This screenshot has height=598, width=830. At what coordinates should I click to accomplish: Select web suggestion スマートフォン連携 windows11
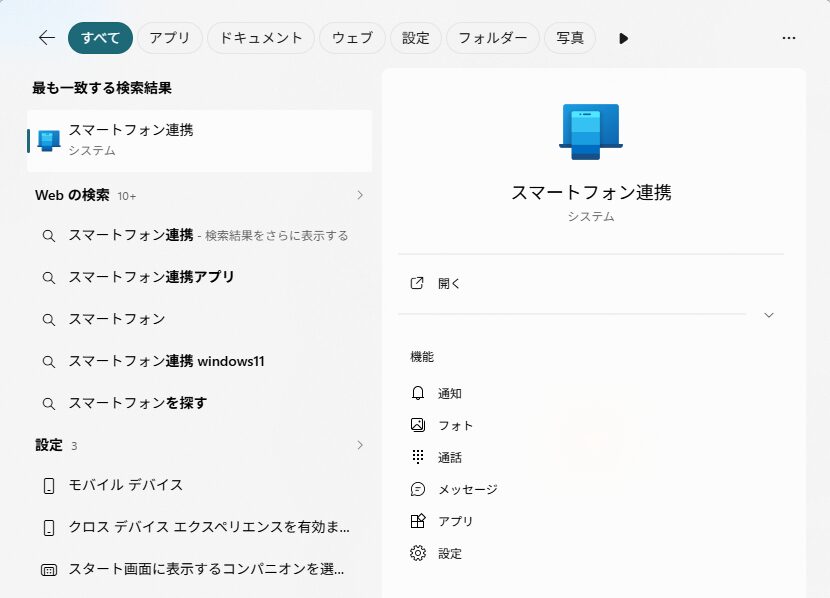coord(200,361)
